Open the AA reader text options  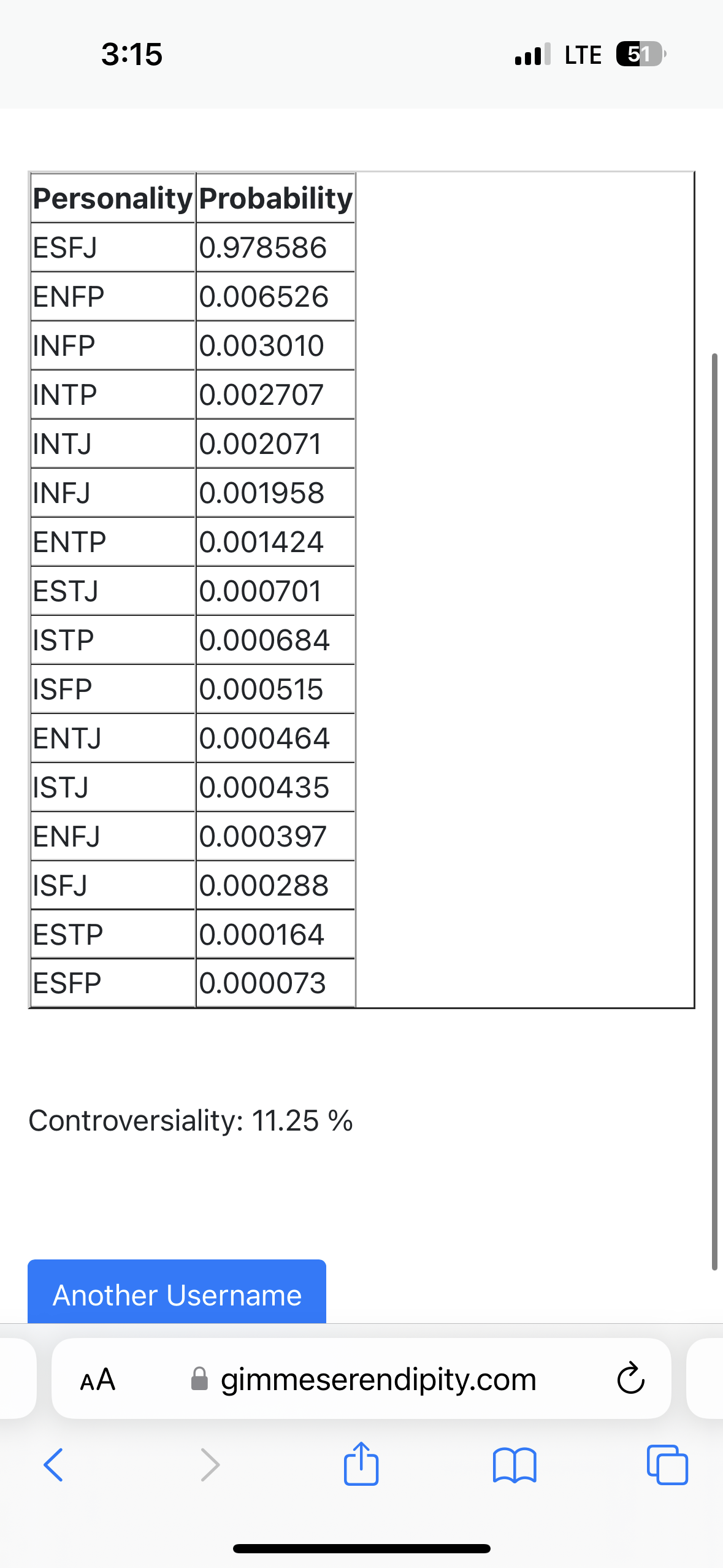tap(98, 1380)
